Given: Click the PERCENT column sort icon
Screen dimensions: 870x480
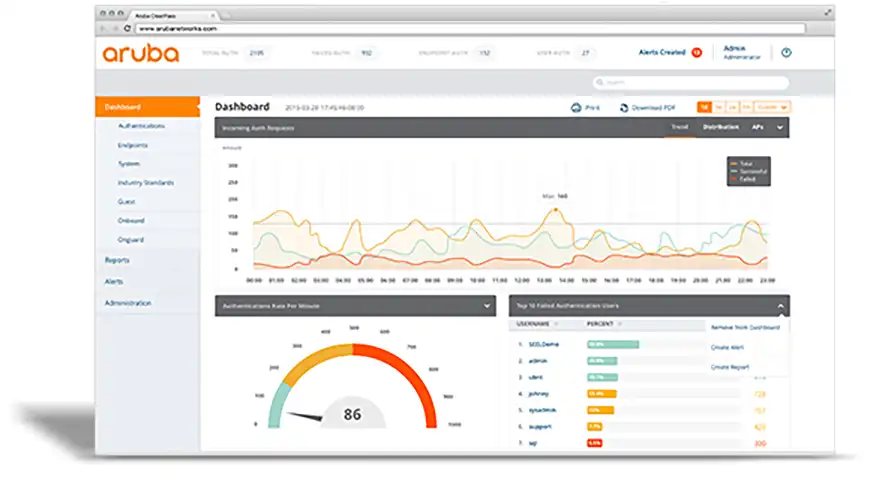Looking at the screenshot, I should pos(620,325).
